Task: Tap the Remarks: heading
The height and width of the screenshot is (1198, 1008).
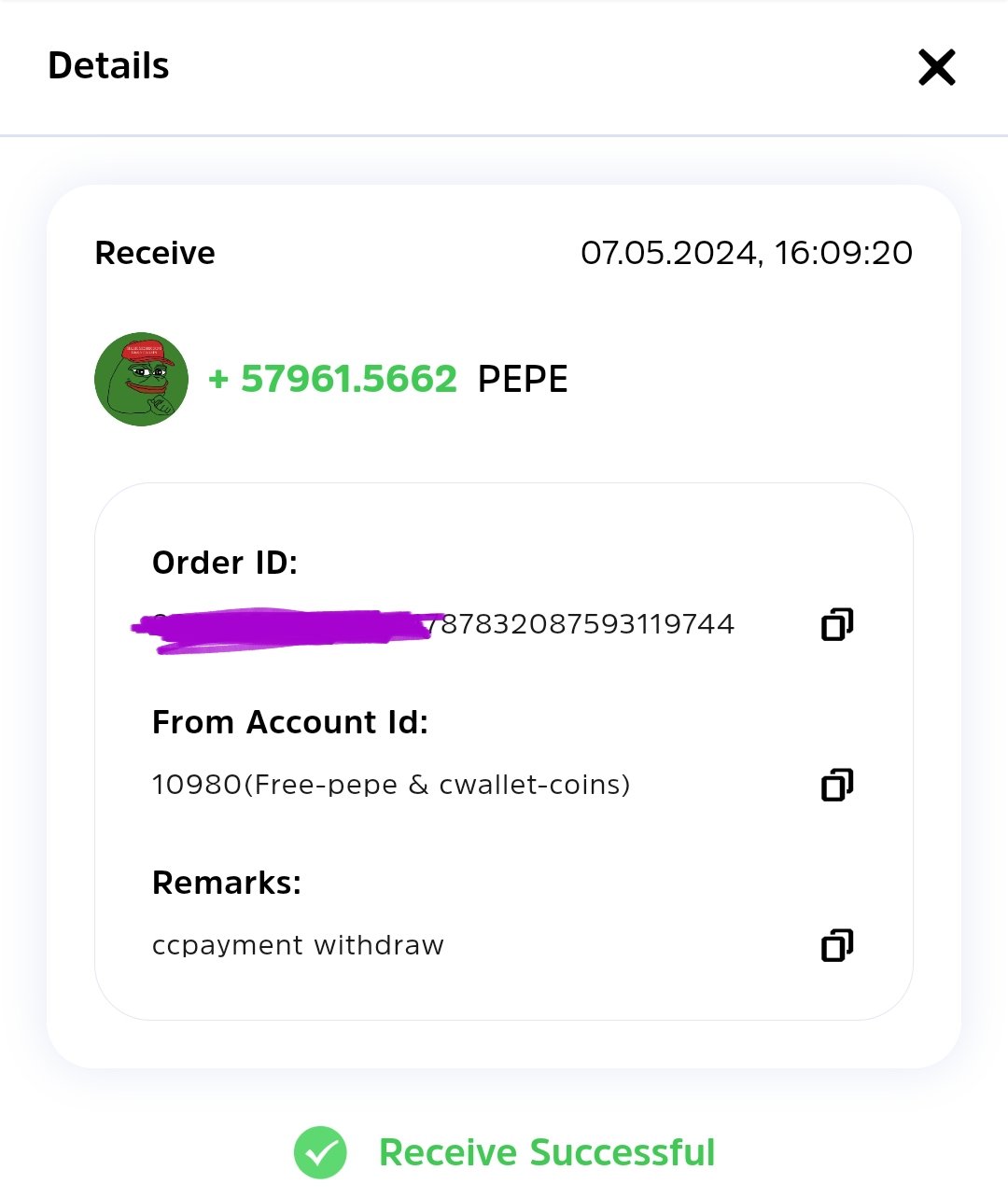Action: pyautogui.click(x=227, y=883)
